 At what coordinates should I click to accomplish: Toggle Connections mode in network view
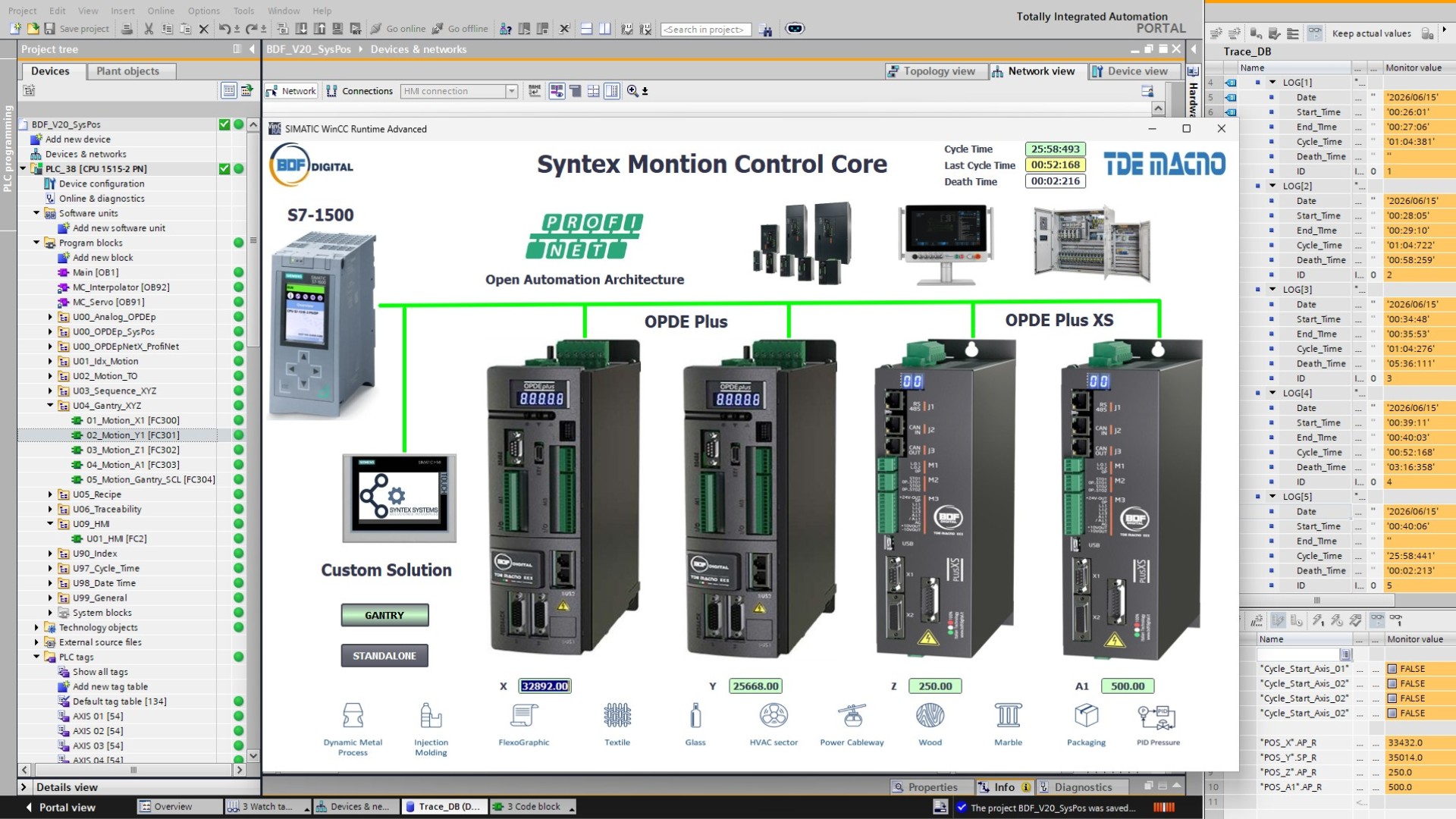coord(359,91)
